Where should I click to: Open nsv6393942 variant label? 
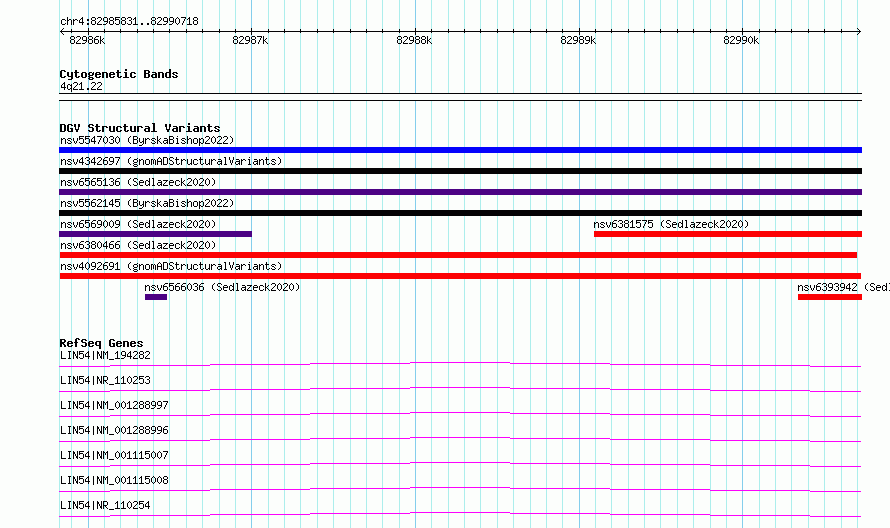click(x=843, y=287)
